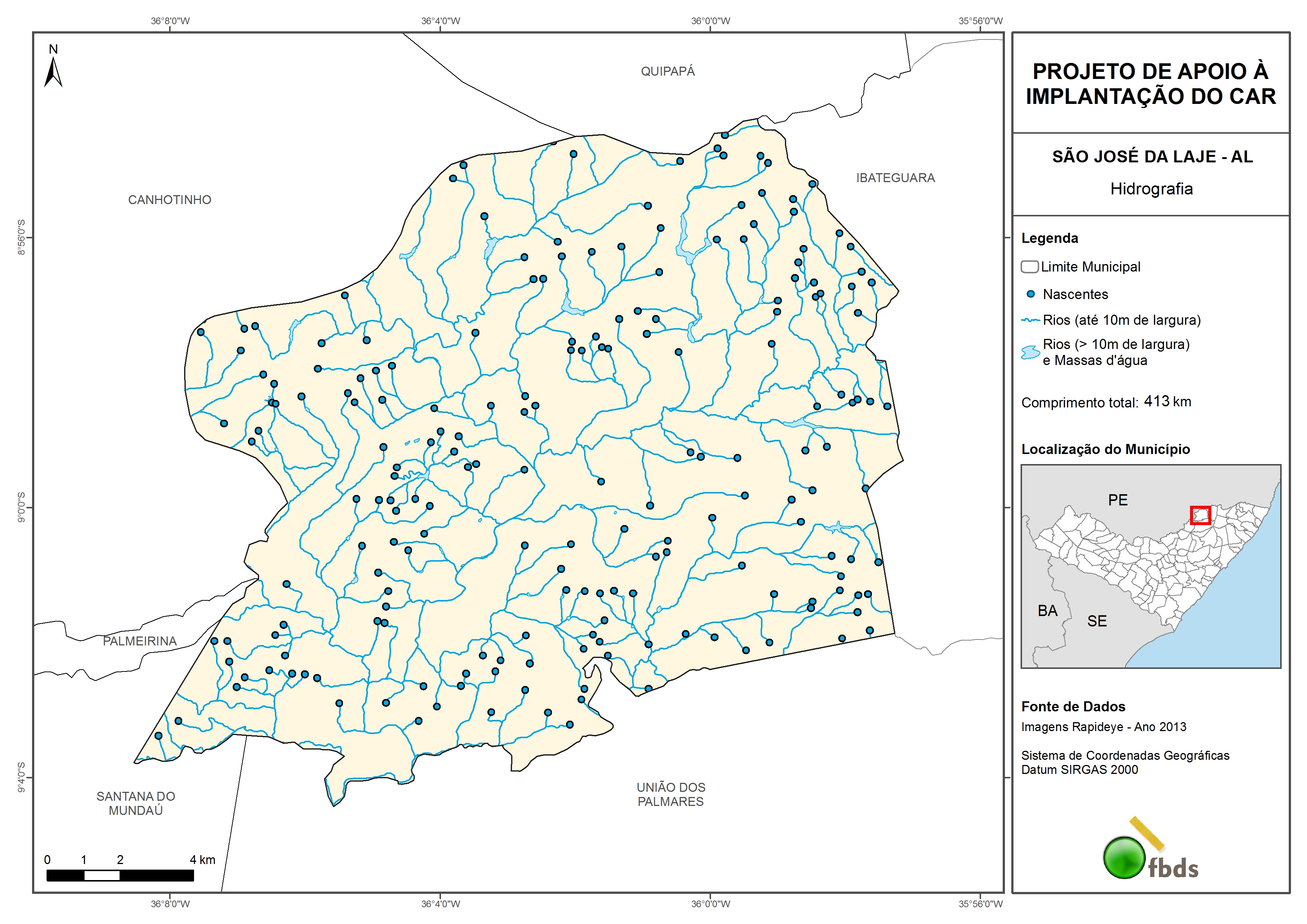Click the narrow rivers legend line symbol

tap(1030, 321)
